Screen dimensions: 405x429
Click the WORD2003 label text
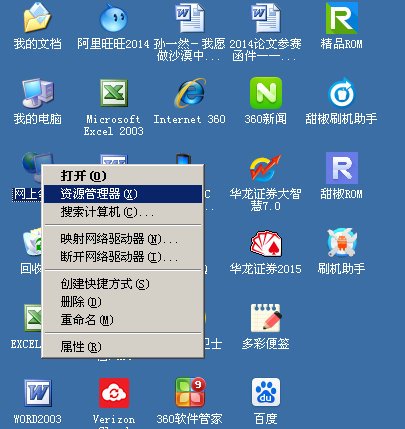coord(38,419)
